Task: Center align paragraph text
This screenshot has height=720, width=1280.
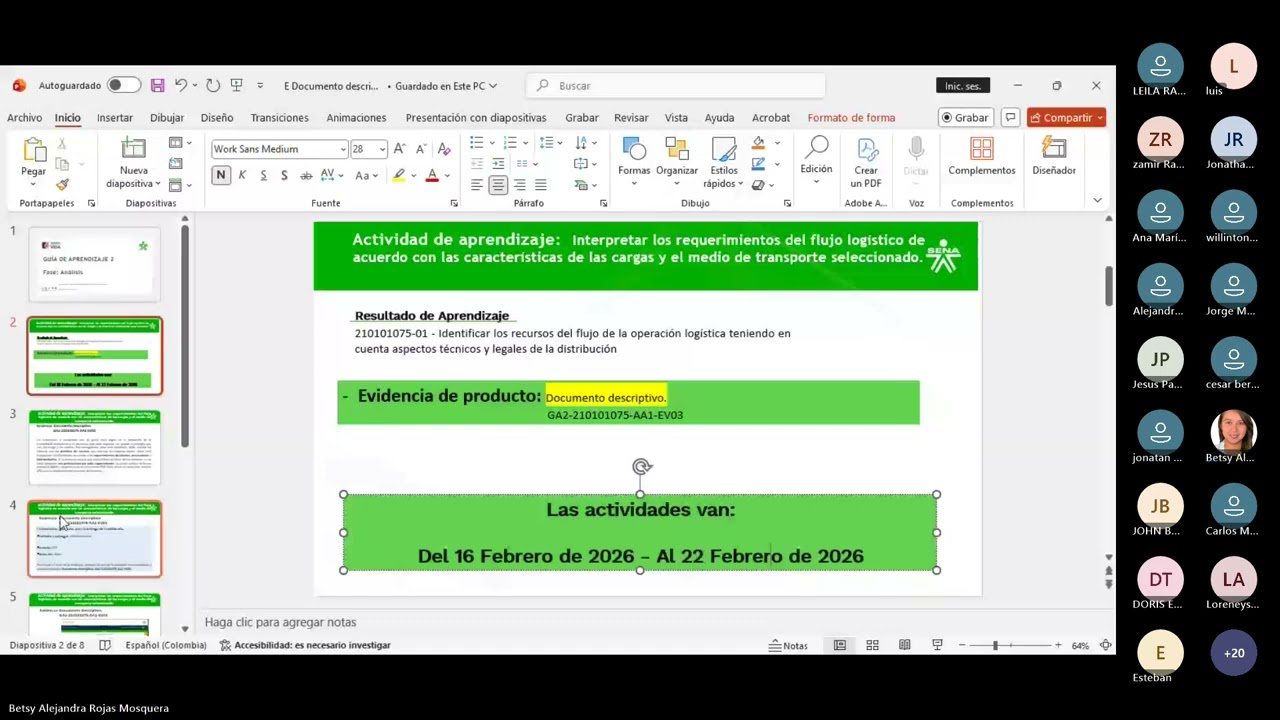Action: point(498,185)
